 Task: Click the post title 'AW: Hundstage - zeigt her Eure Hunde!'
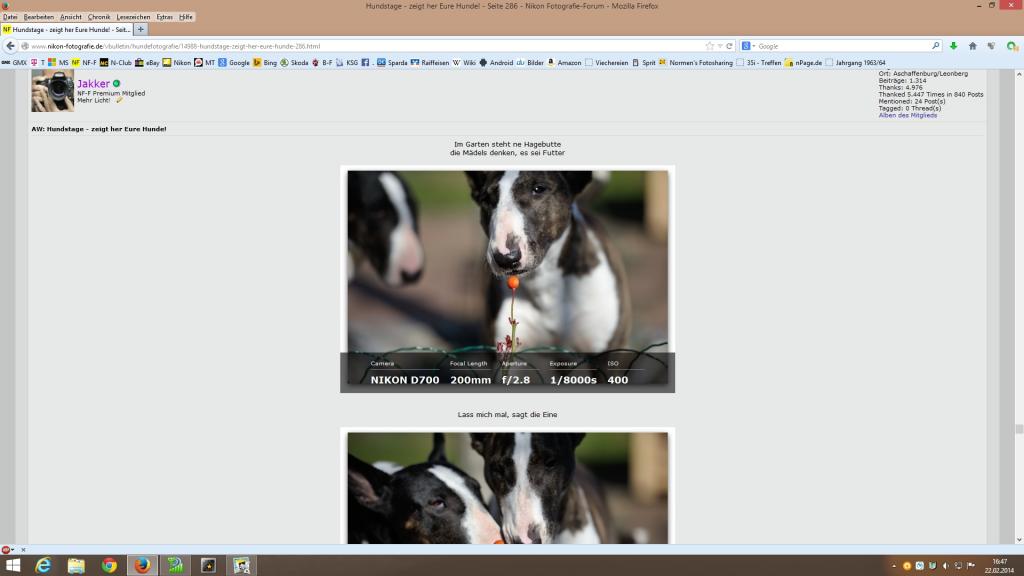pyautogui.click(x=99, y=129)
